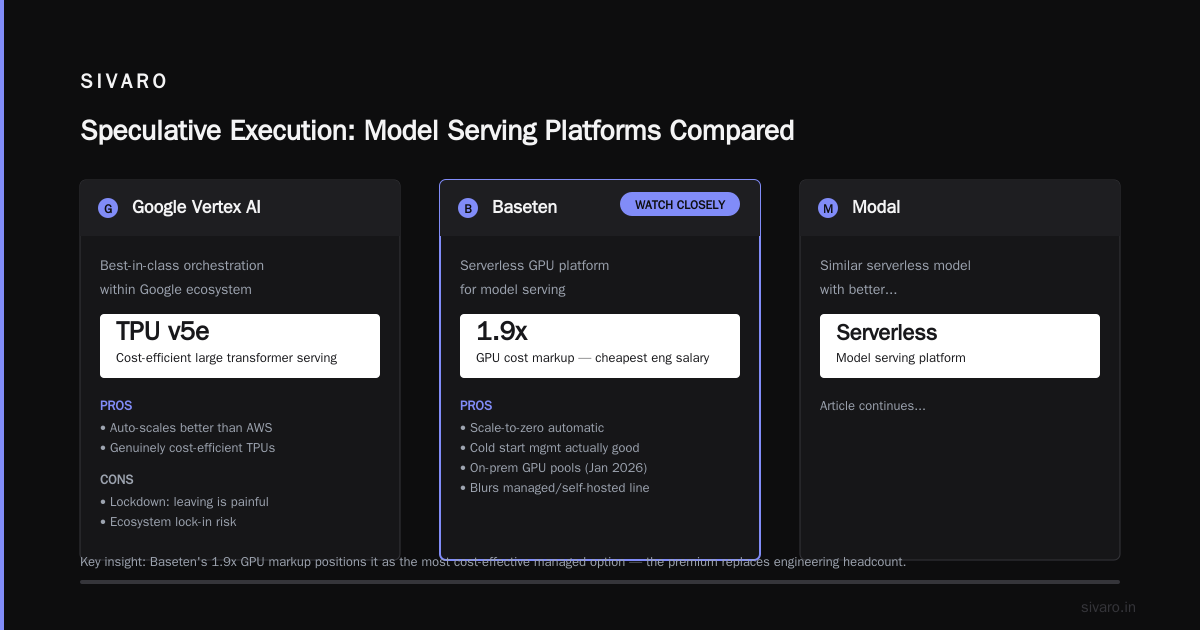Screen dimensions: 1200x630
Task: Click the Baseten 'B' badge icon
Action: coord(468,208)
